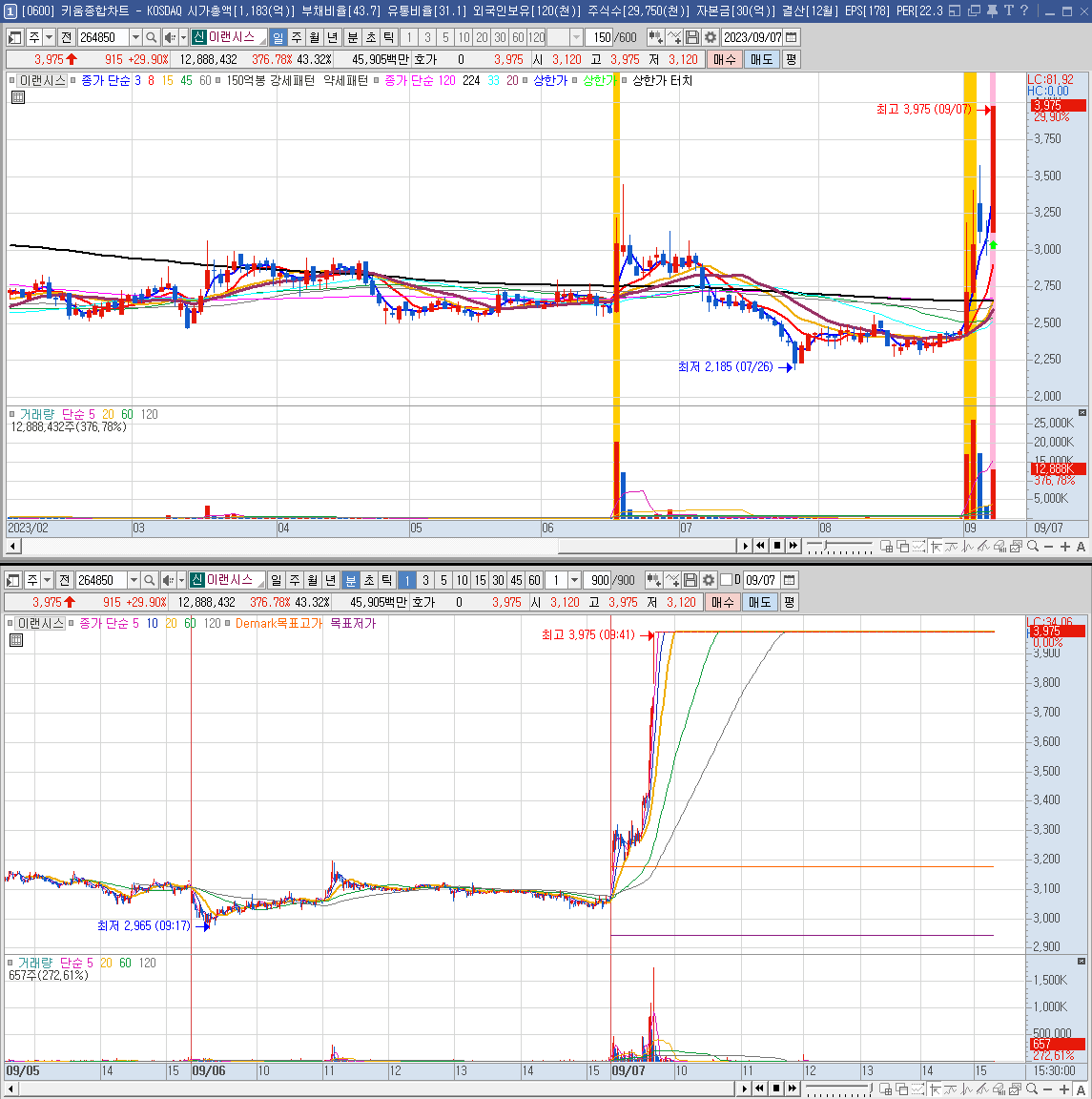The image size is (1092, 1099).
Task: Toggle the D checkbox in lower toolbar
Action: tap(726, 580)
